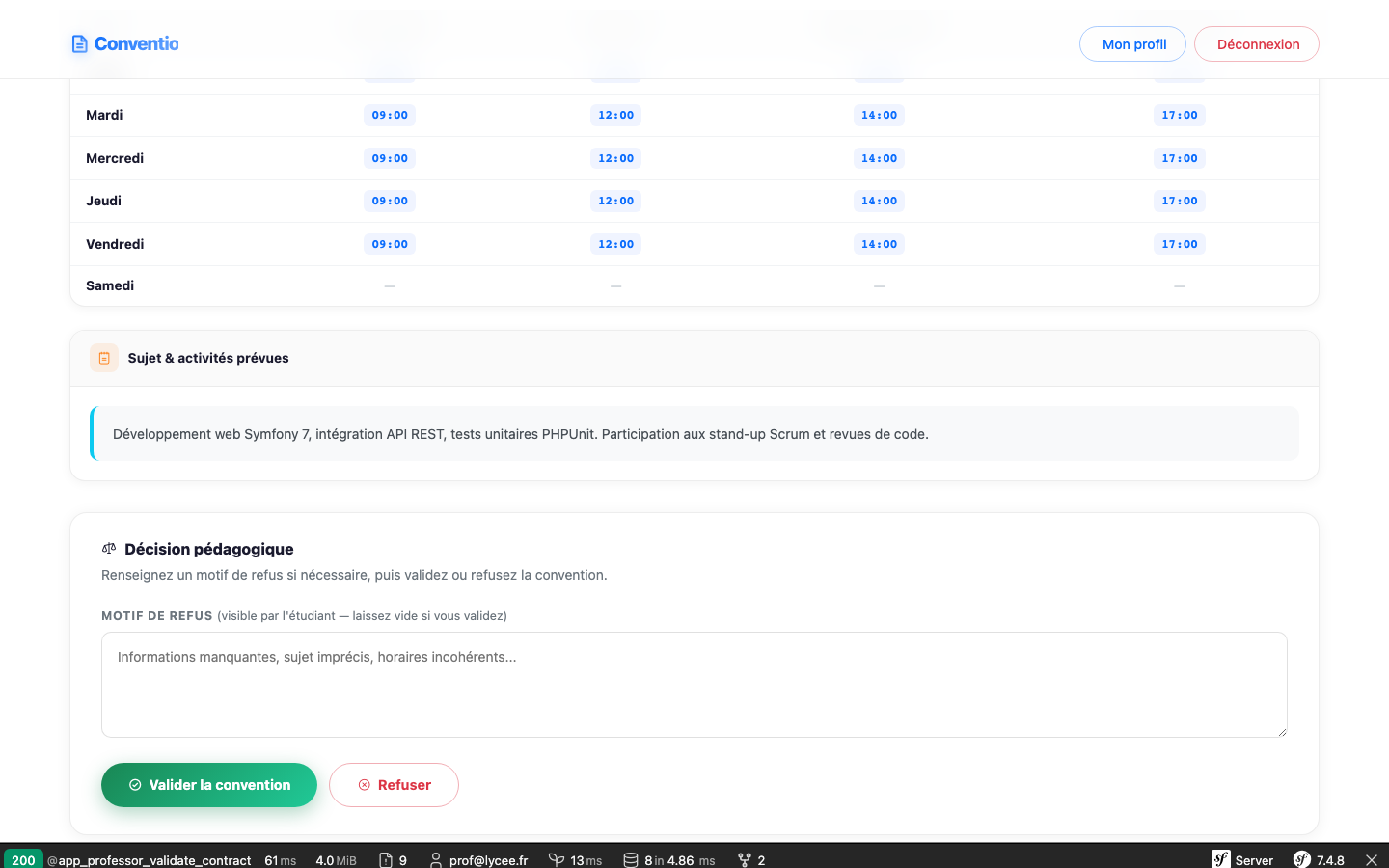This screenshot has width=1389, height=868.
Task: Close the Symfony debug toolbar
Action: [1371, 860]
